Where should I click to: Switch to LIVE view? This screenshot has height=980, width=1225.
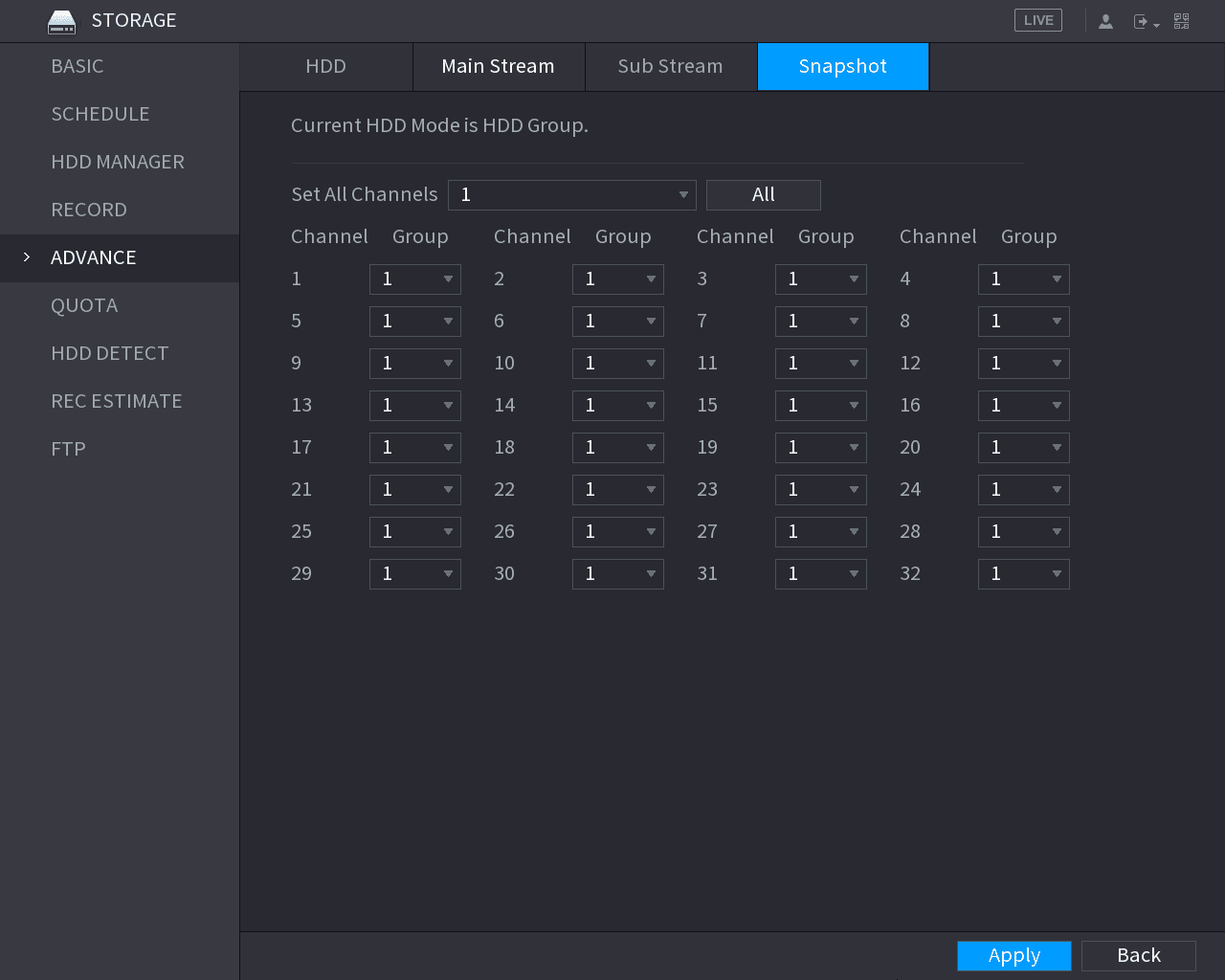click(1038, 20)
